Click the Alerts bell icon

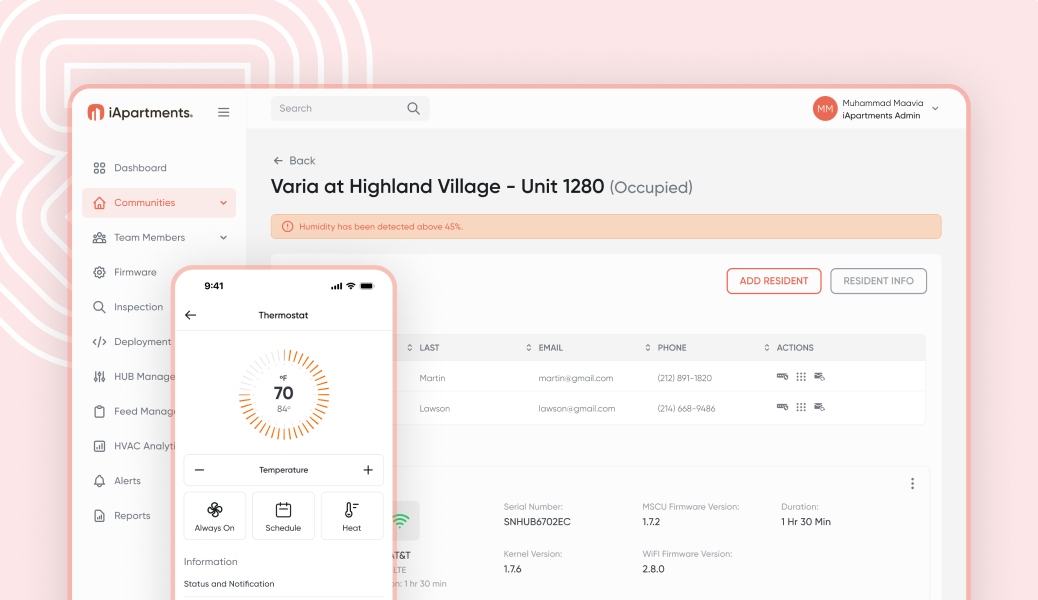coord(99,481)
